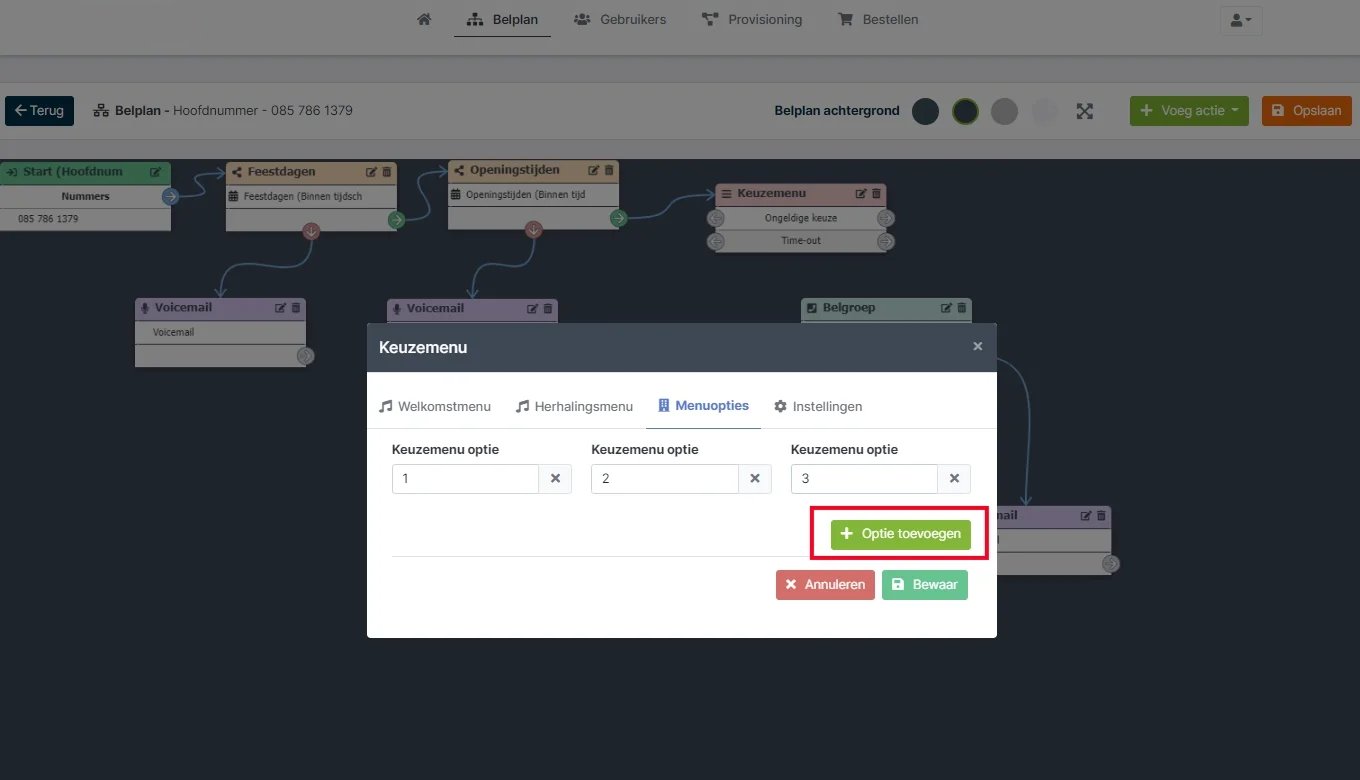Edit the Belgroep node via pencil icon
This screenshot has height=780, width=1360.
(946, 308)
